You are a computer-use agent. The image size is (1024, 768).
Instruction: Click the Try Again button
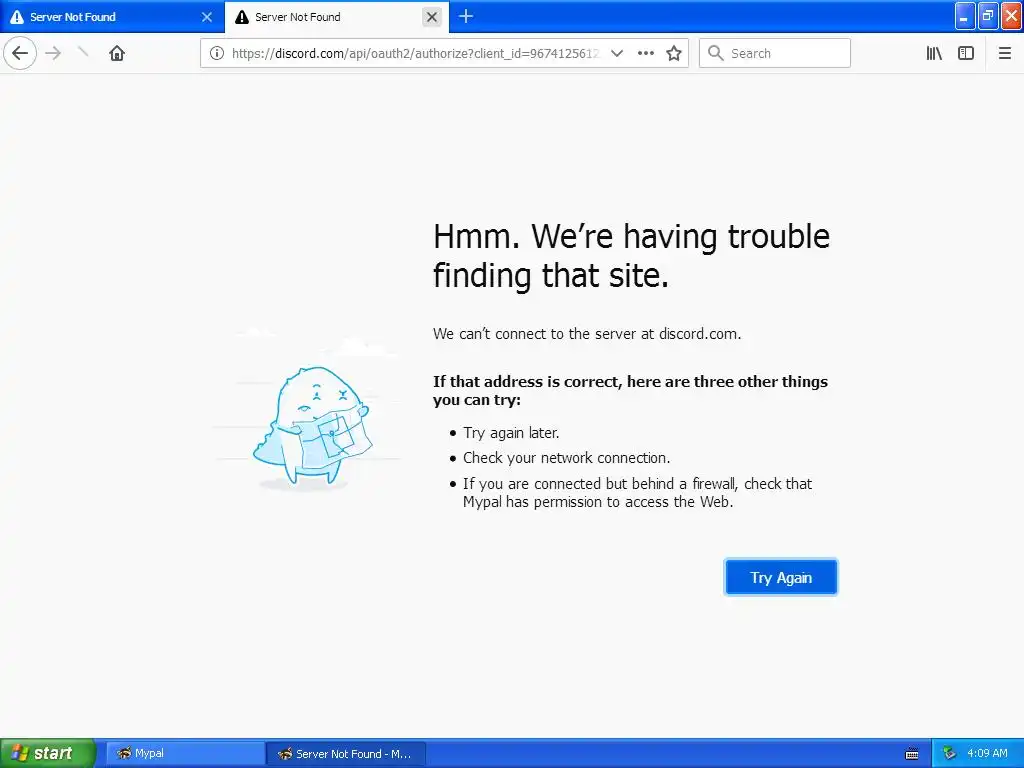point(780,577)
